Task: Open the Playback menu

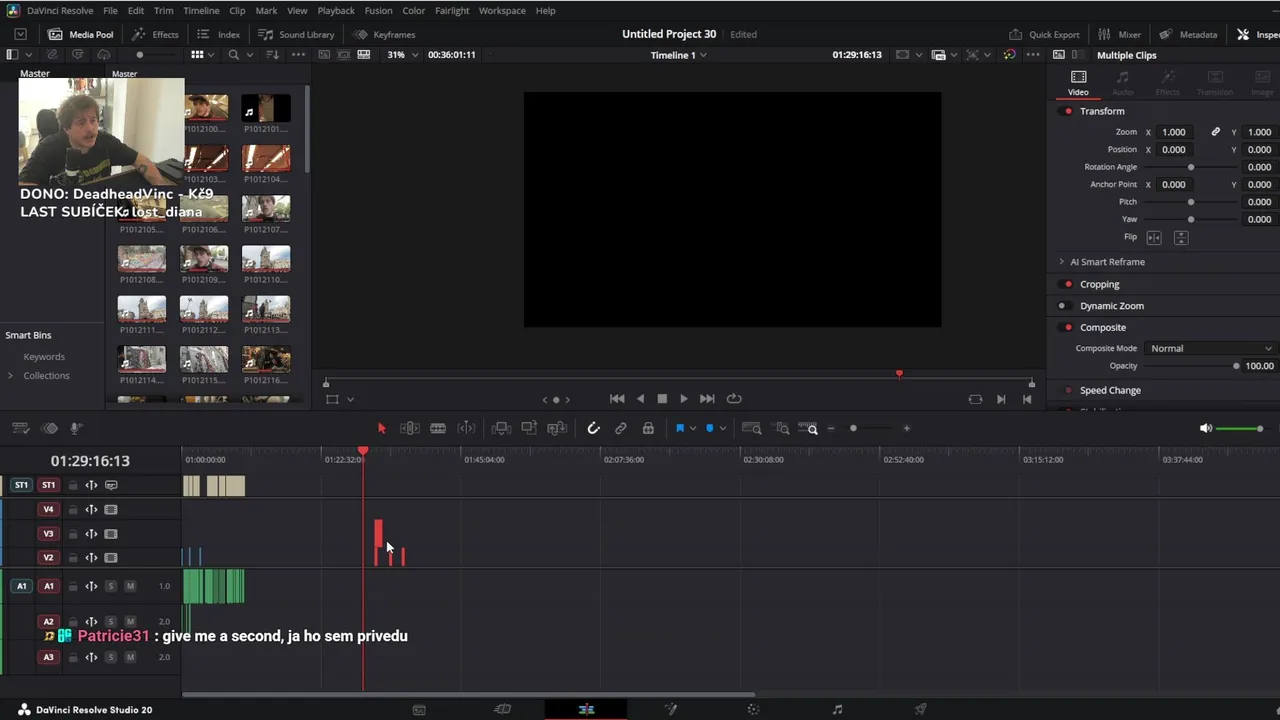Action: click(336, 10)
